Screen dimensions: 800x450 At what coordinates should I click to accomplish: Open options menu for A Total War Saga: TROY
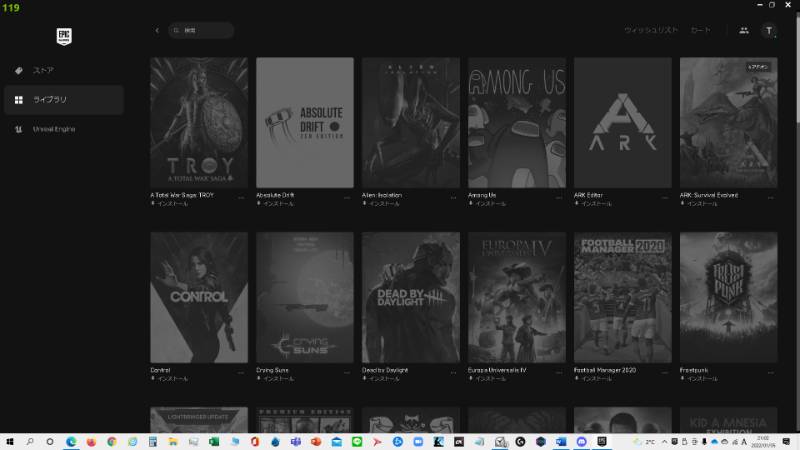point(241,198)
